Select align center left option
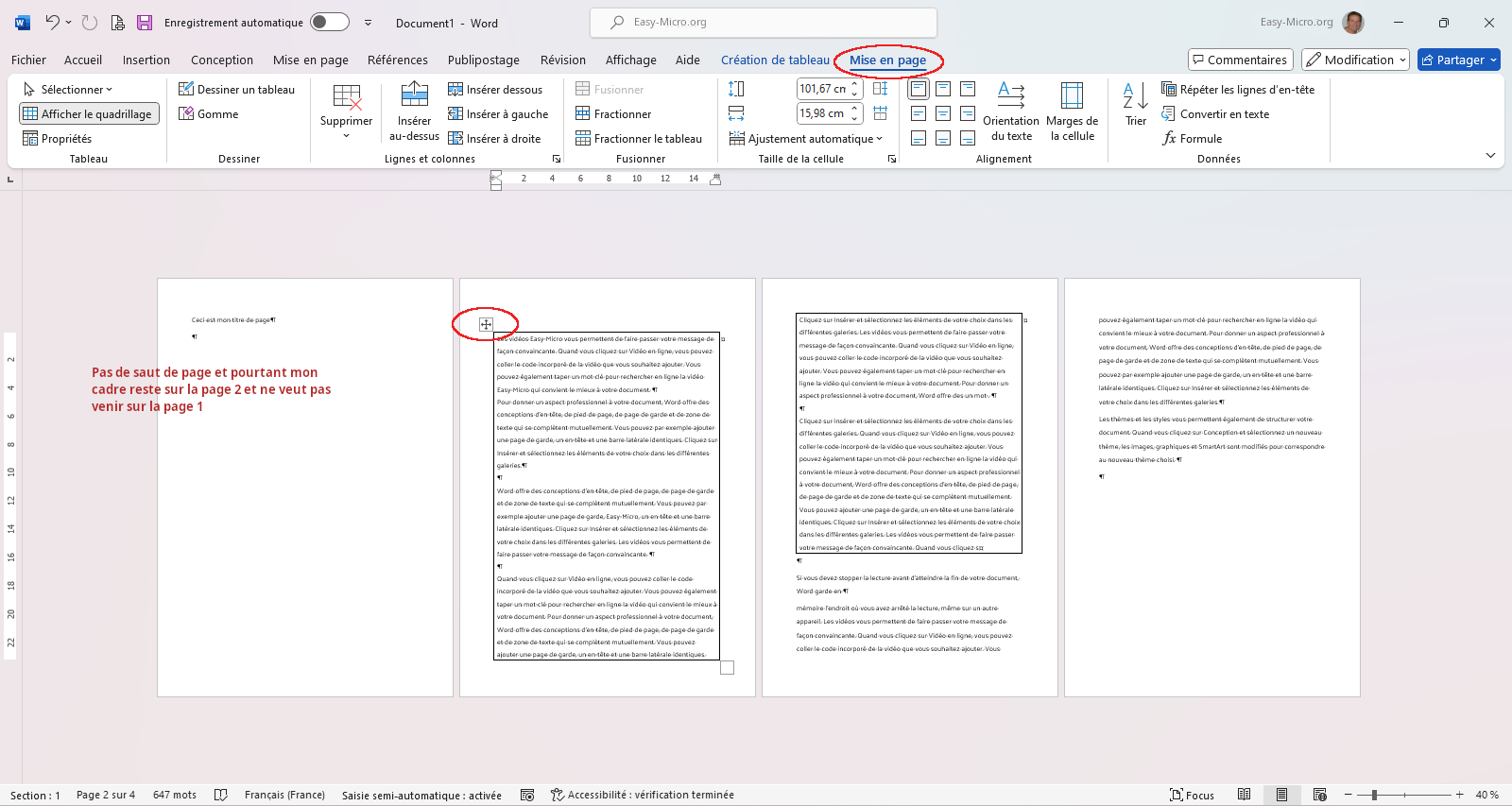 [x=918, y=113]
